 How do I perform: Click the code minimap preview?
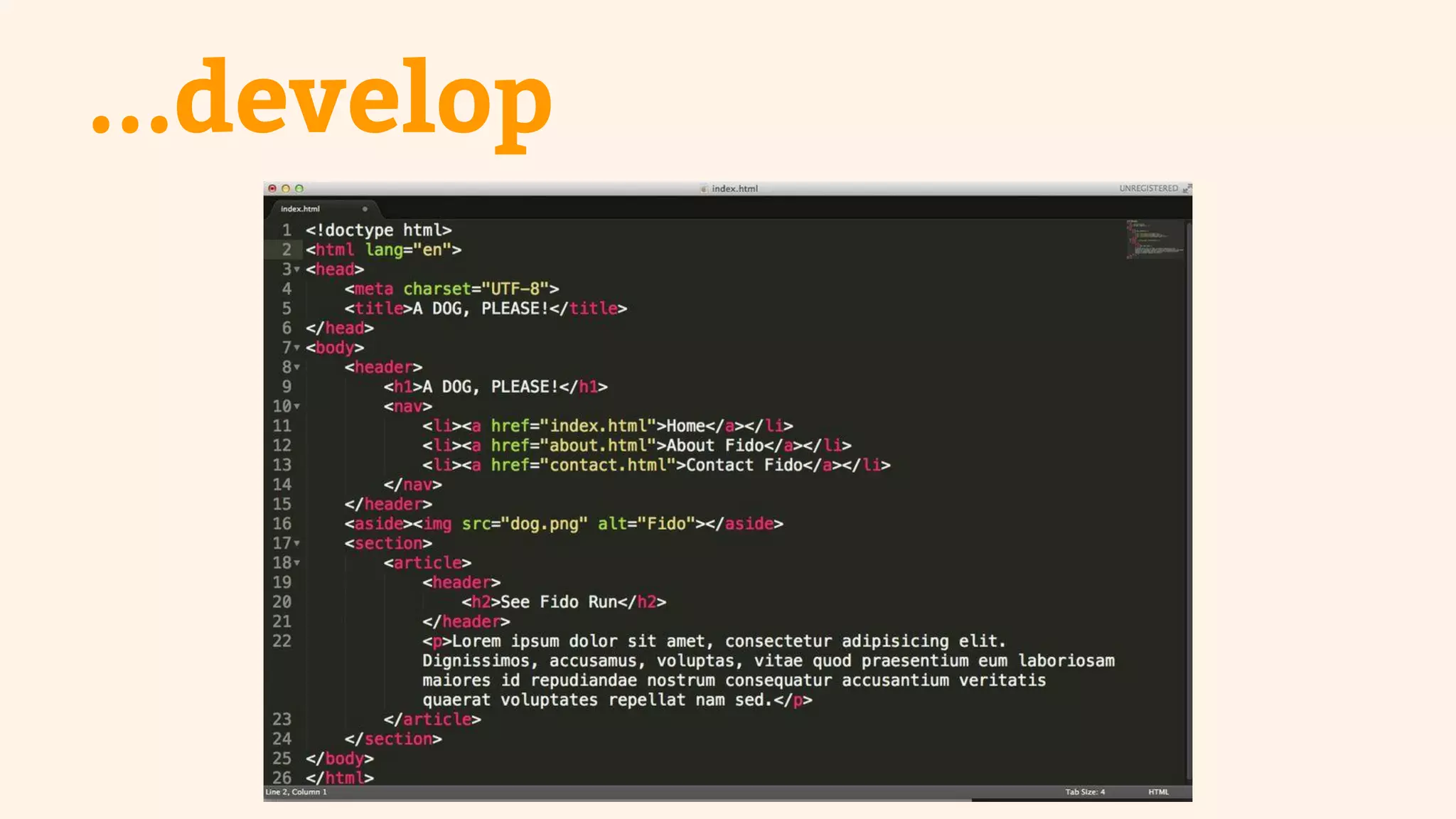click(x=1154, y=239)
